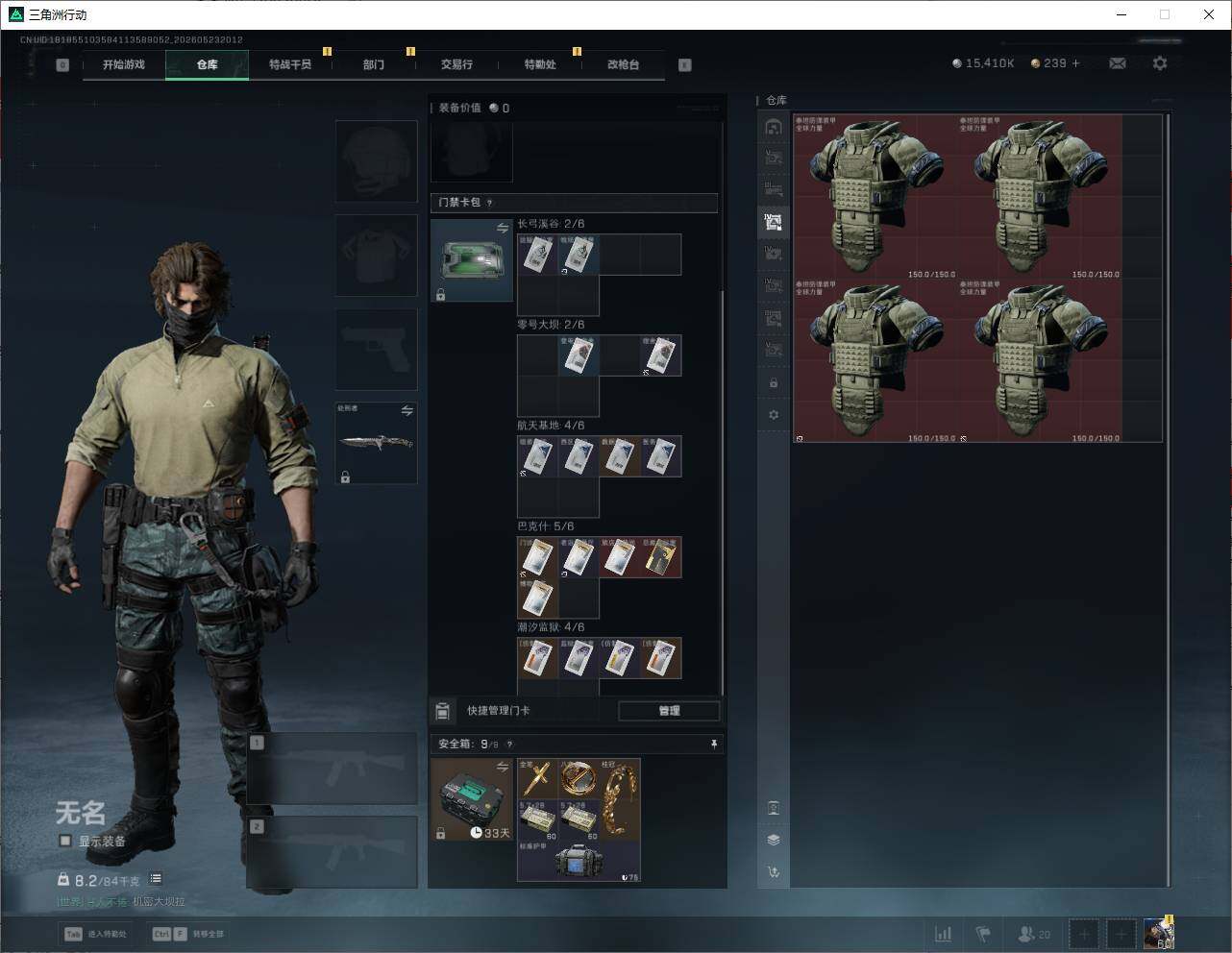Select the first 零号大坝 keycard
The width and height of the screenshot is (1232, 953).
[579, 355]
